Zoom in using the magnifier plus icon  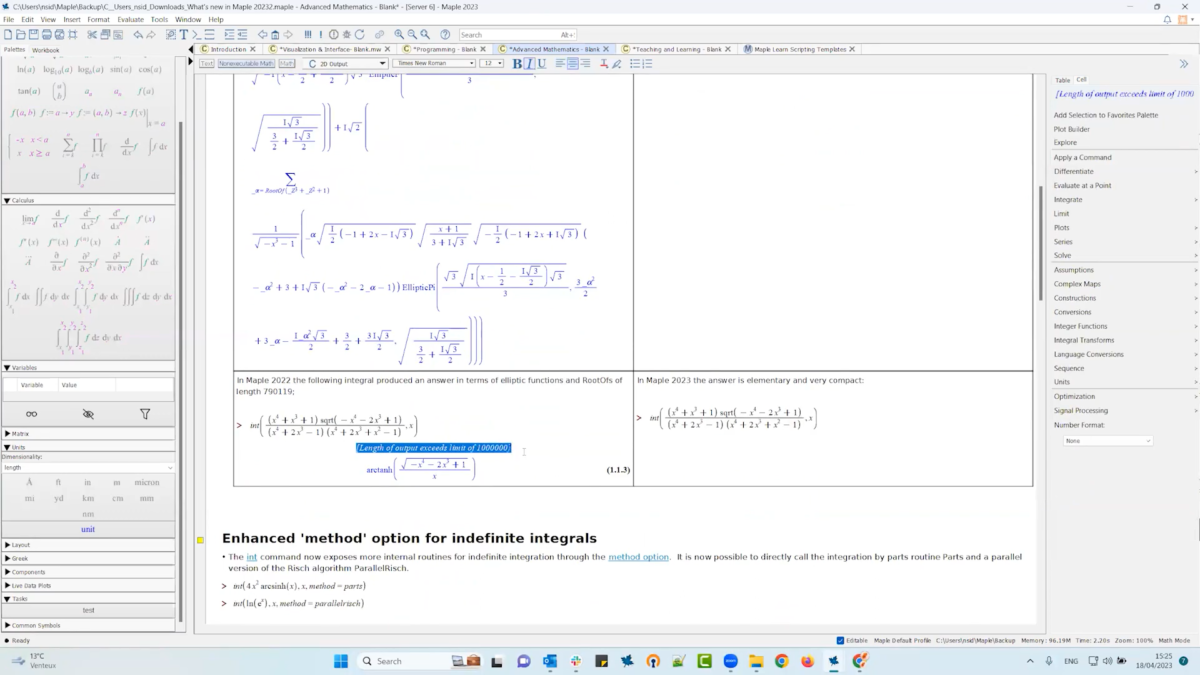(399, 35)
